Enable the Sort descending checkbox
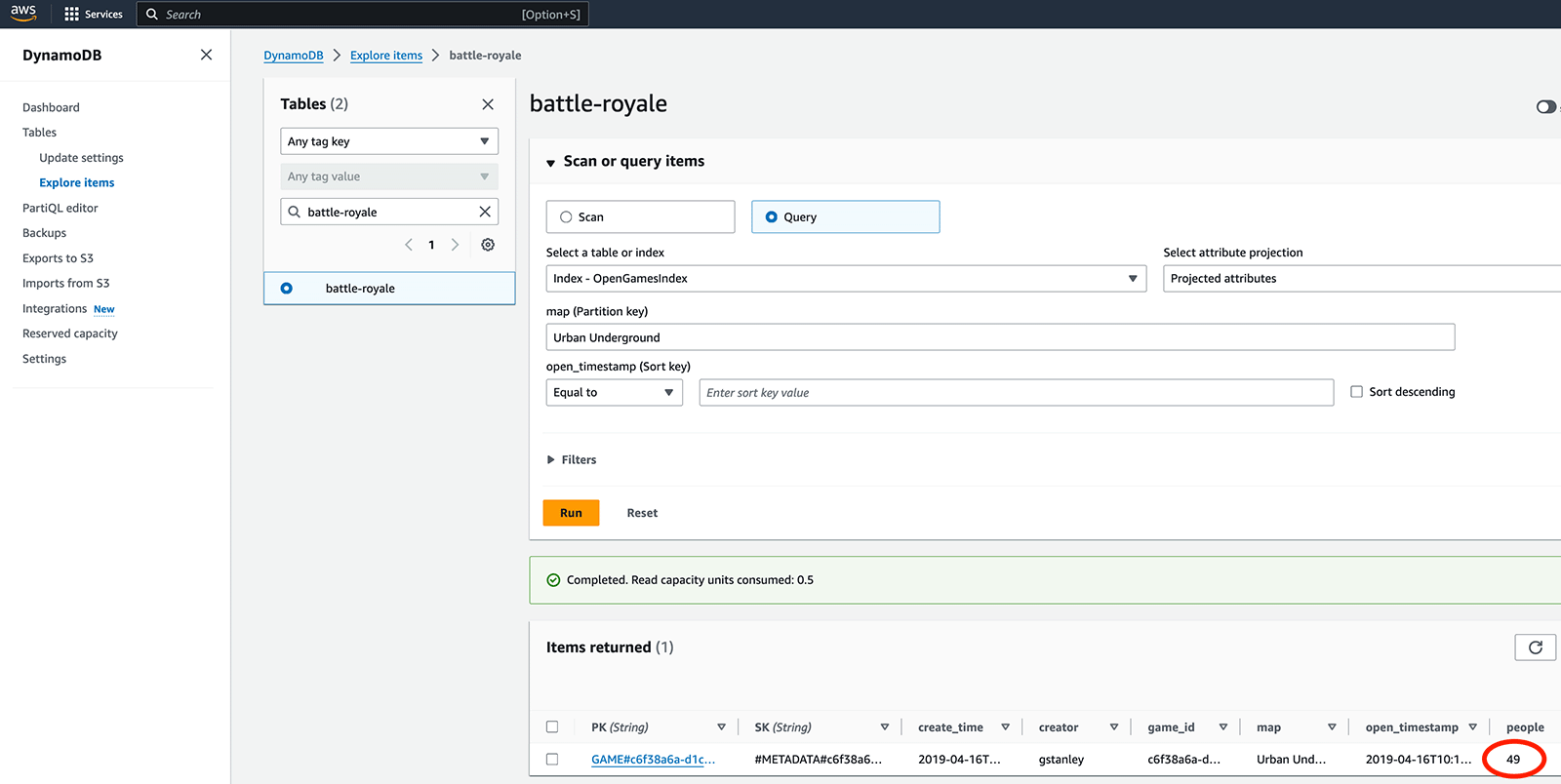The image size is (1561, 784). point(1356,392)
